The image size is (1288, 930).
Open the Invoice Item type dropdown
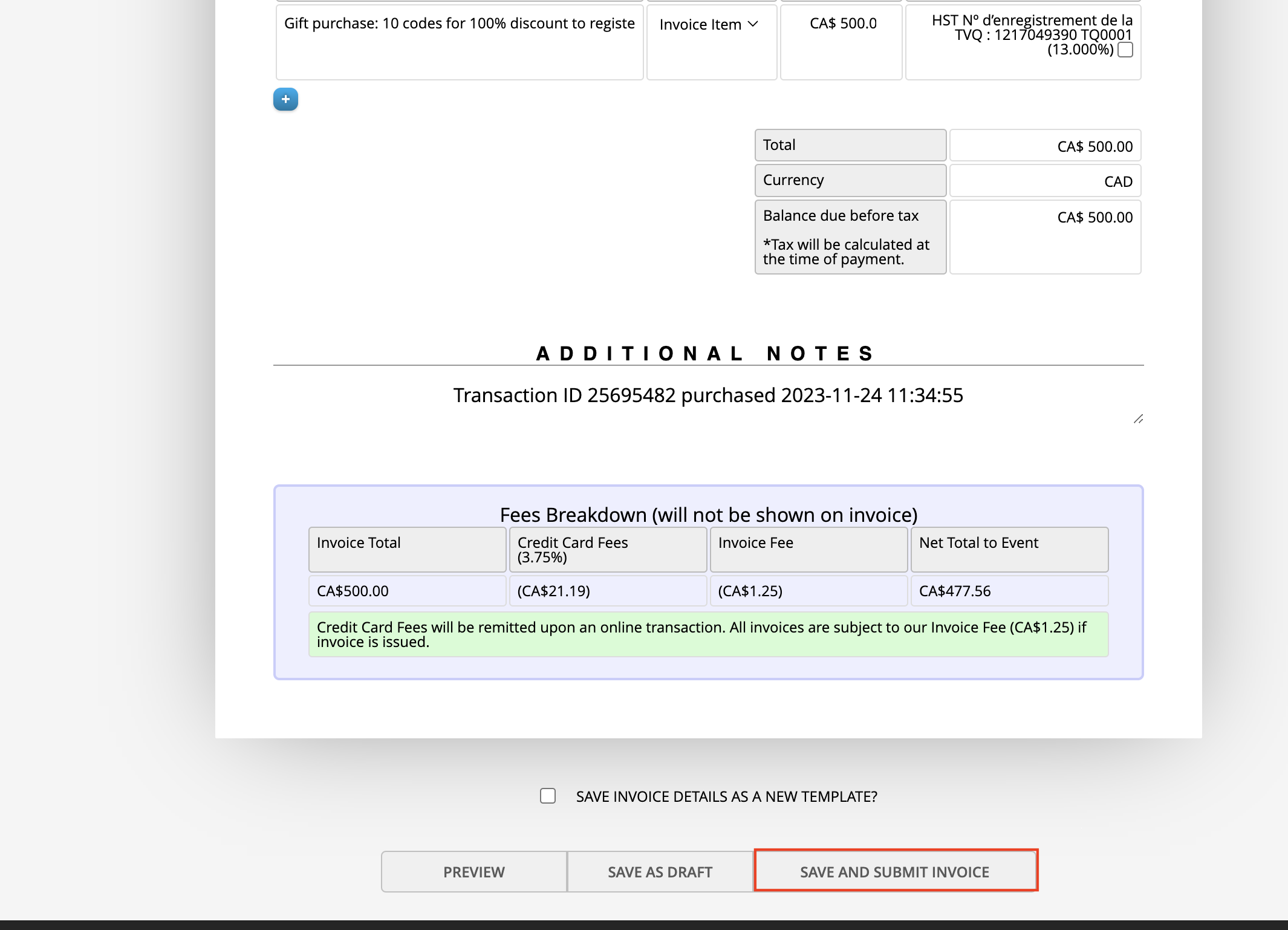(x=711, y=25)
